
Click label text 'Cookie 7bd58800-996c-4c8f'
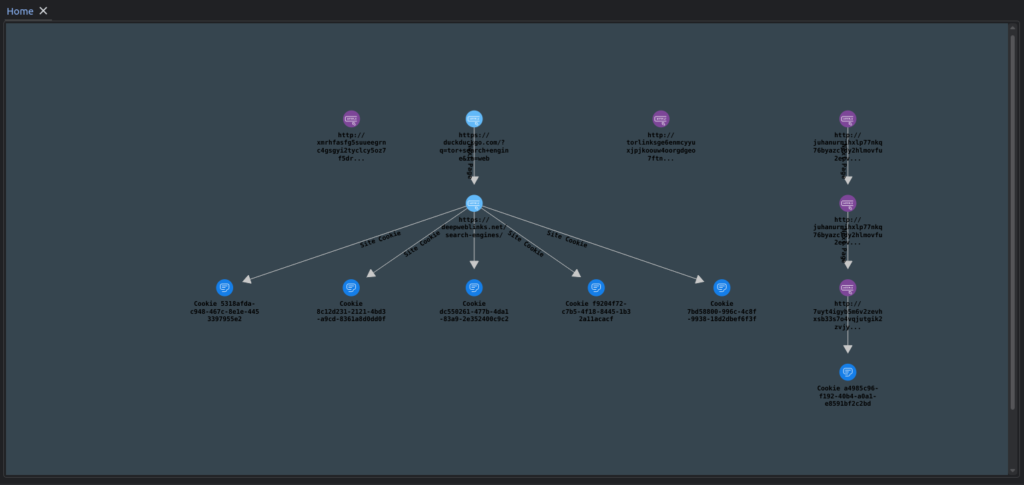coord(722,311)
